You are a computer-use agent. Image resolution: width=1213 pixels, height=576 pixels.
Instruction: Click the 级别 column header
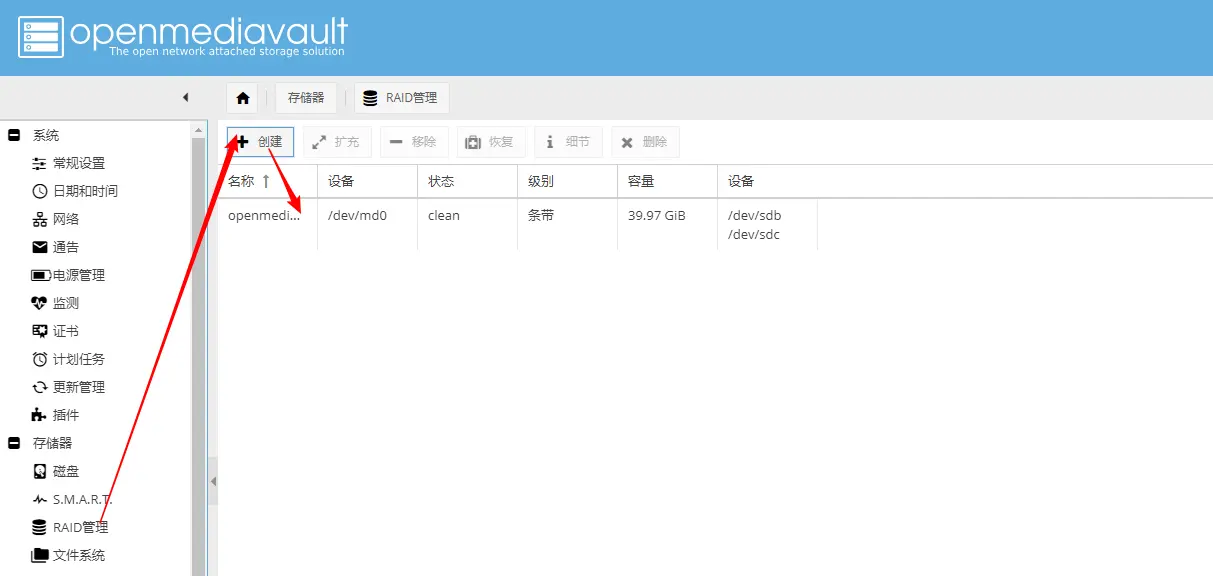click(568, 181)
